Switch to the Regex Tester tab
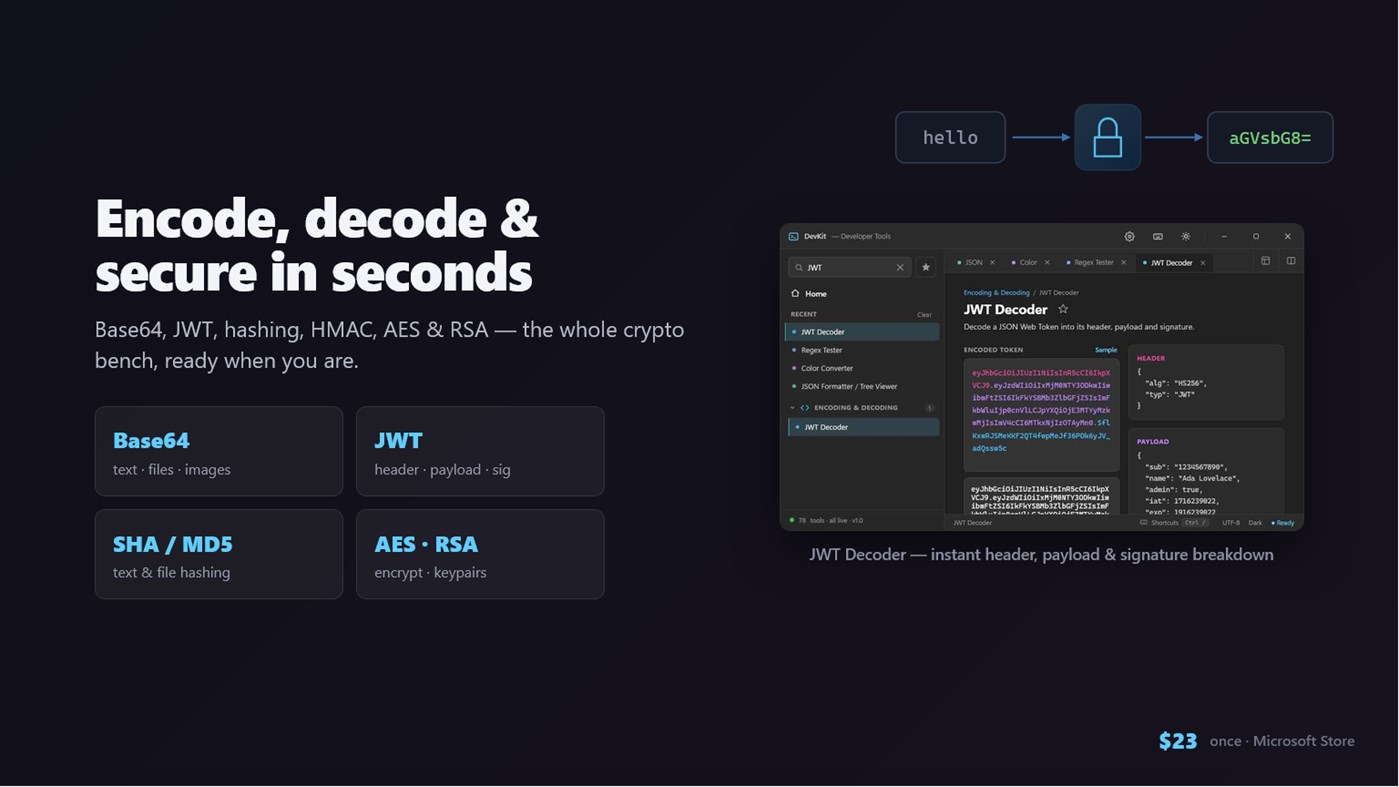 click(1094, 263)
